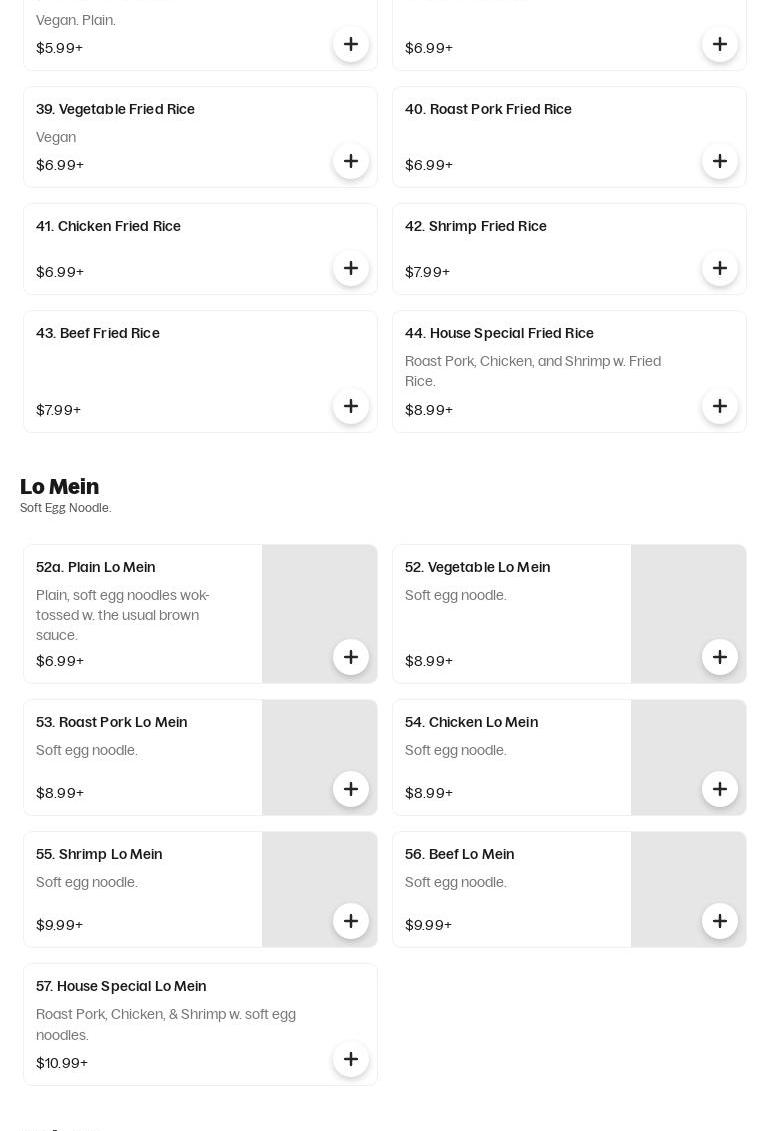Add 52a. Plain Lo Mein to cart
The height and width of the screenshot is (1131, 770).
pos(351,657)
